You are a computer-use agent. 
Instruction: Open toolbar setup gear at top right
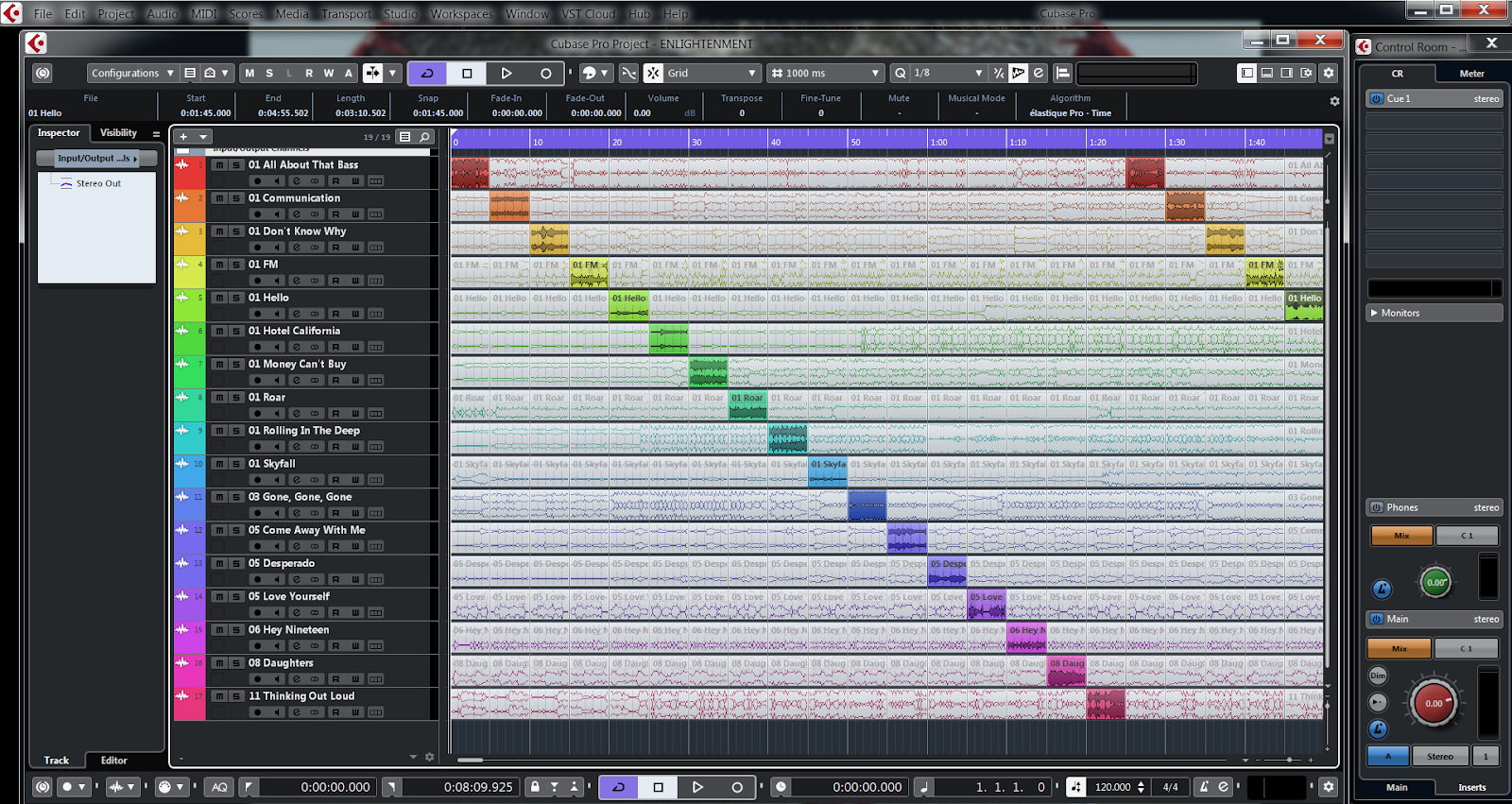1329,73
